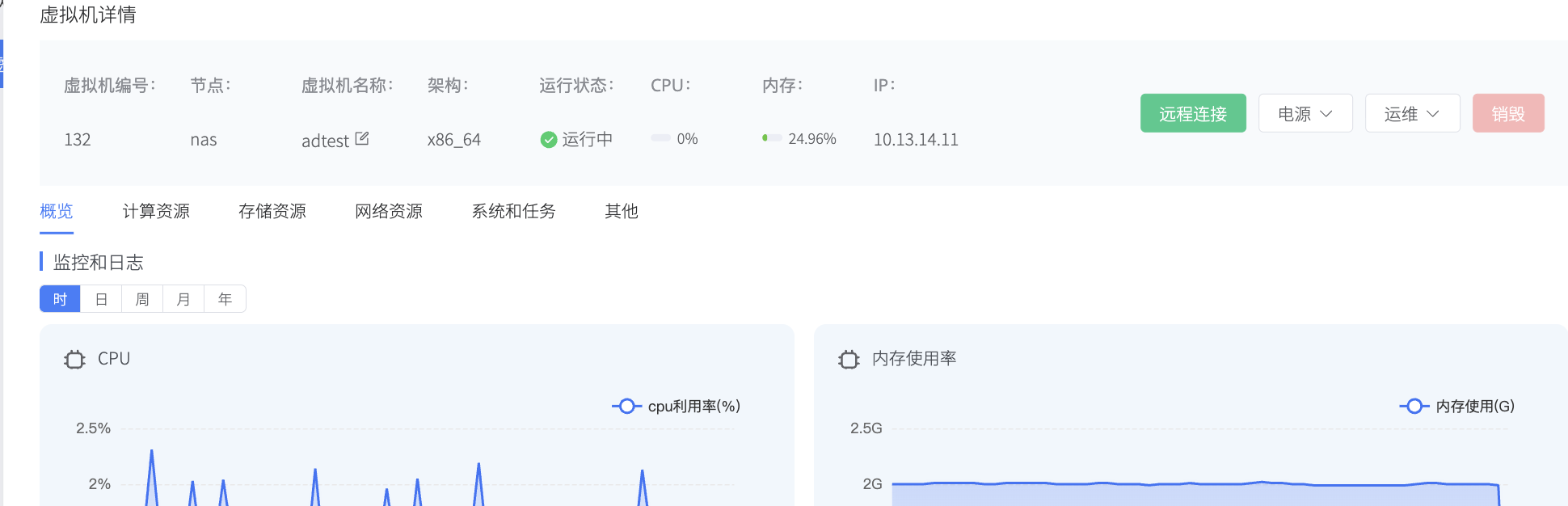Click the green running status check icon
Image resolution: width=1568 pixels, height=506 pixels.
[549, 140]
